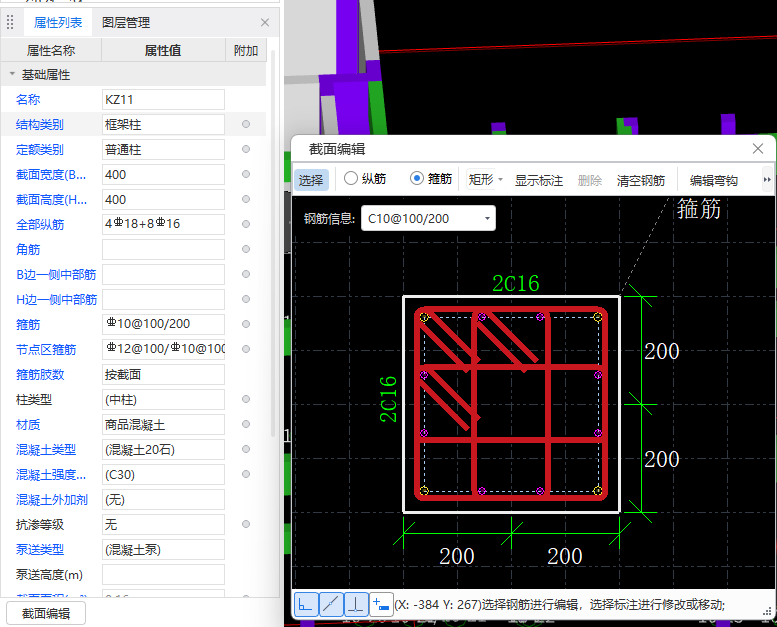
Task: Click 删除 in the toolbar
Action: coord(590,180)
